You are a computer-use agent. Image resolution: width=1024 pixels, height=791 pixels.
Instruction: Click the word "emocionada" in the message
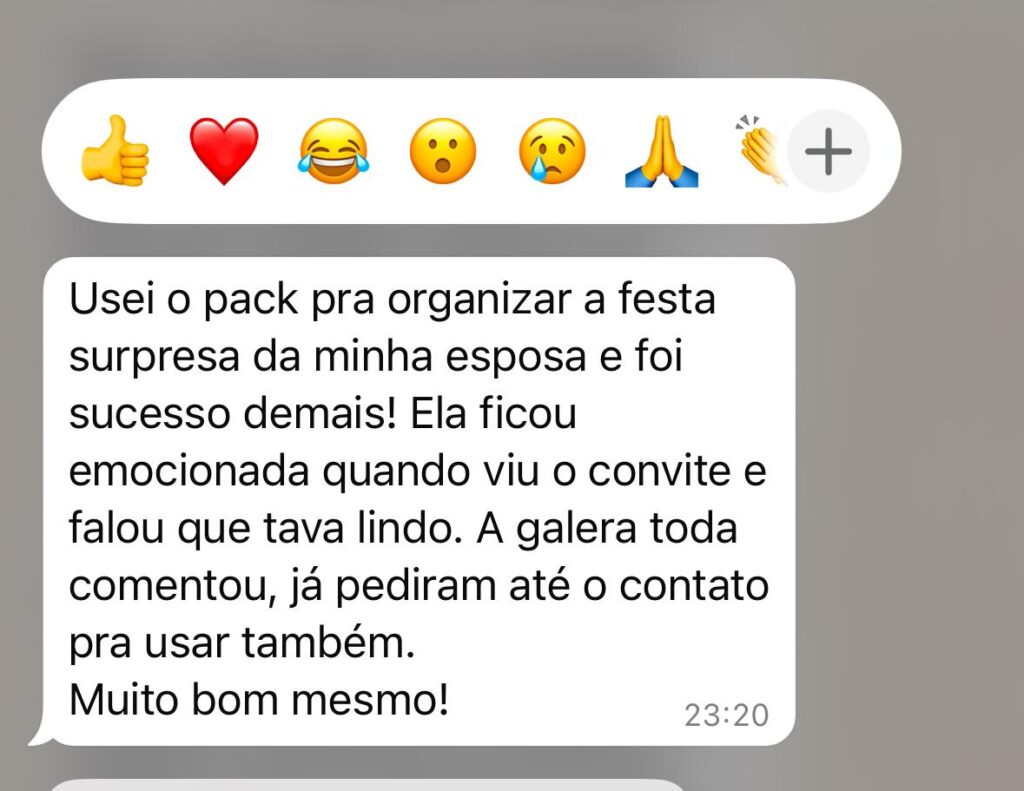tap(189, 471)
